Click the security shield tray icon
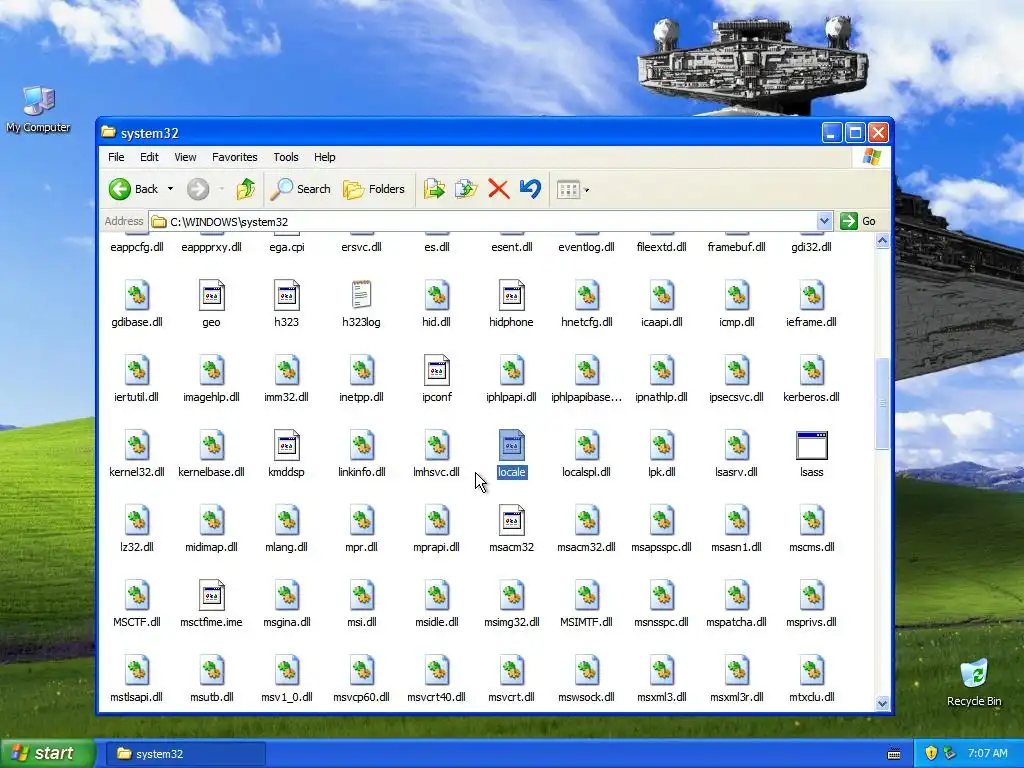Viewport: 1024px width, 768px height. [931, 753]
